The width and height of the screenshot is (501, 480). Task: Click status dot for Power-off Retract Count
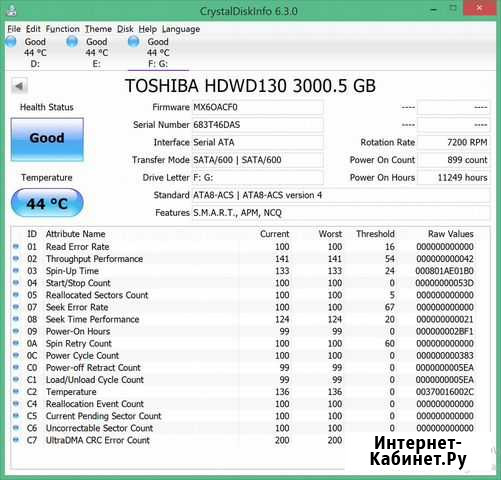[x=16, y=367]
